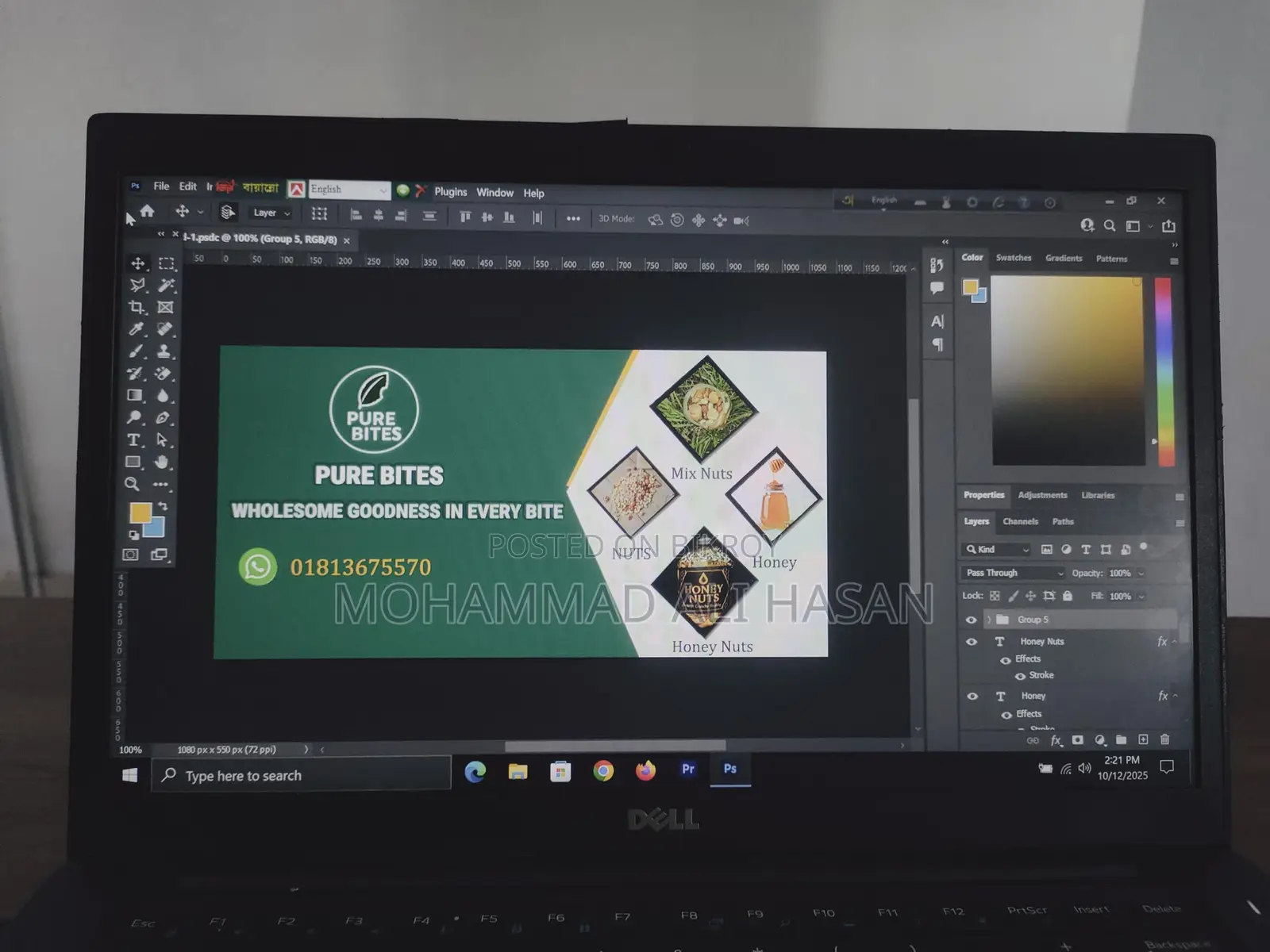Hide the Honey text layer
Screen dimensions: 1270x952
972,697
